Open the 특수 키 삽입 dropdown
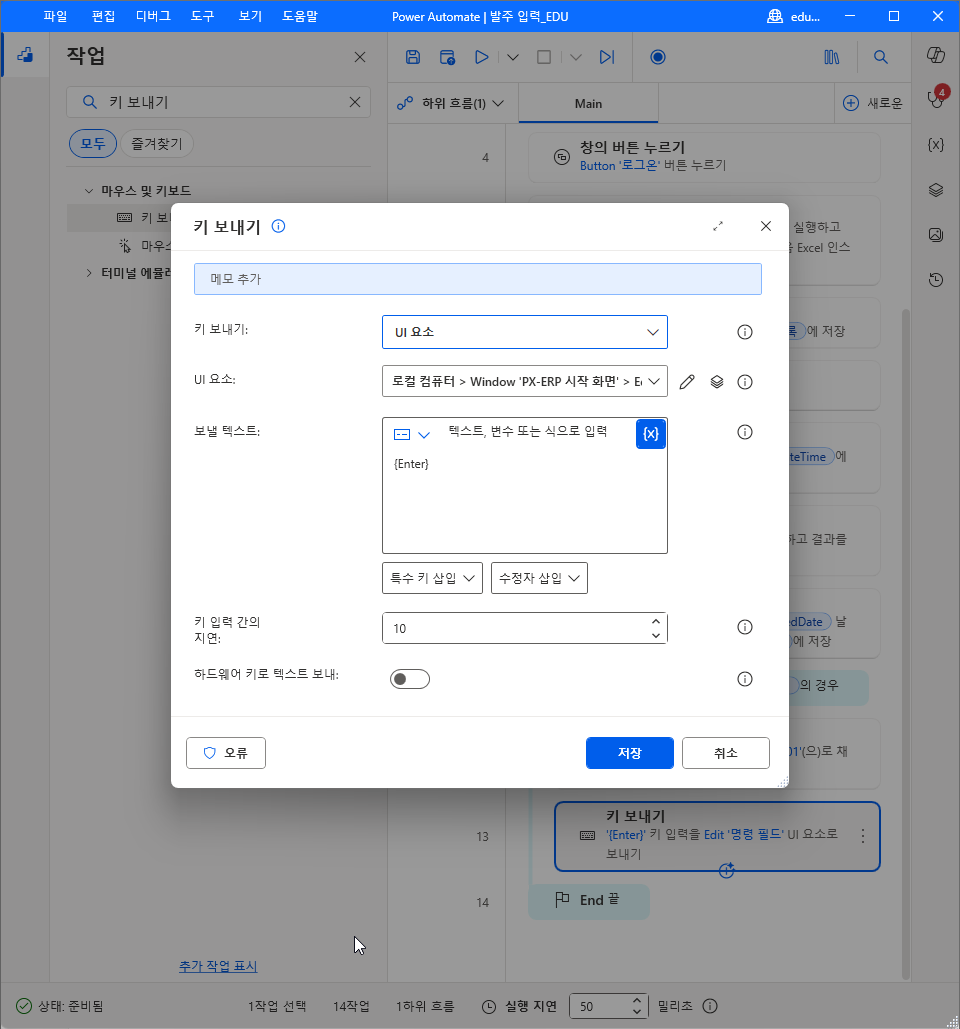This screenshot has width=960, height=1029. (x=432, y=578)
